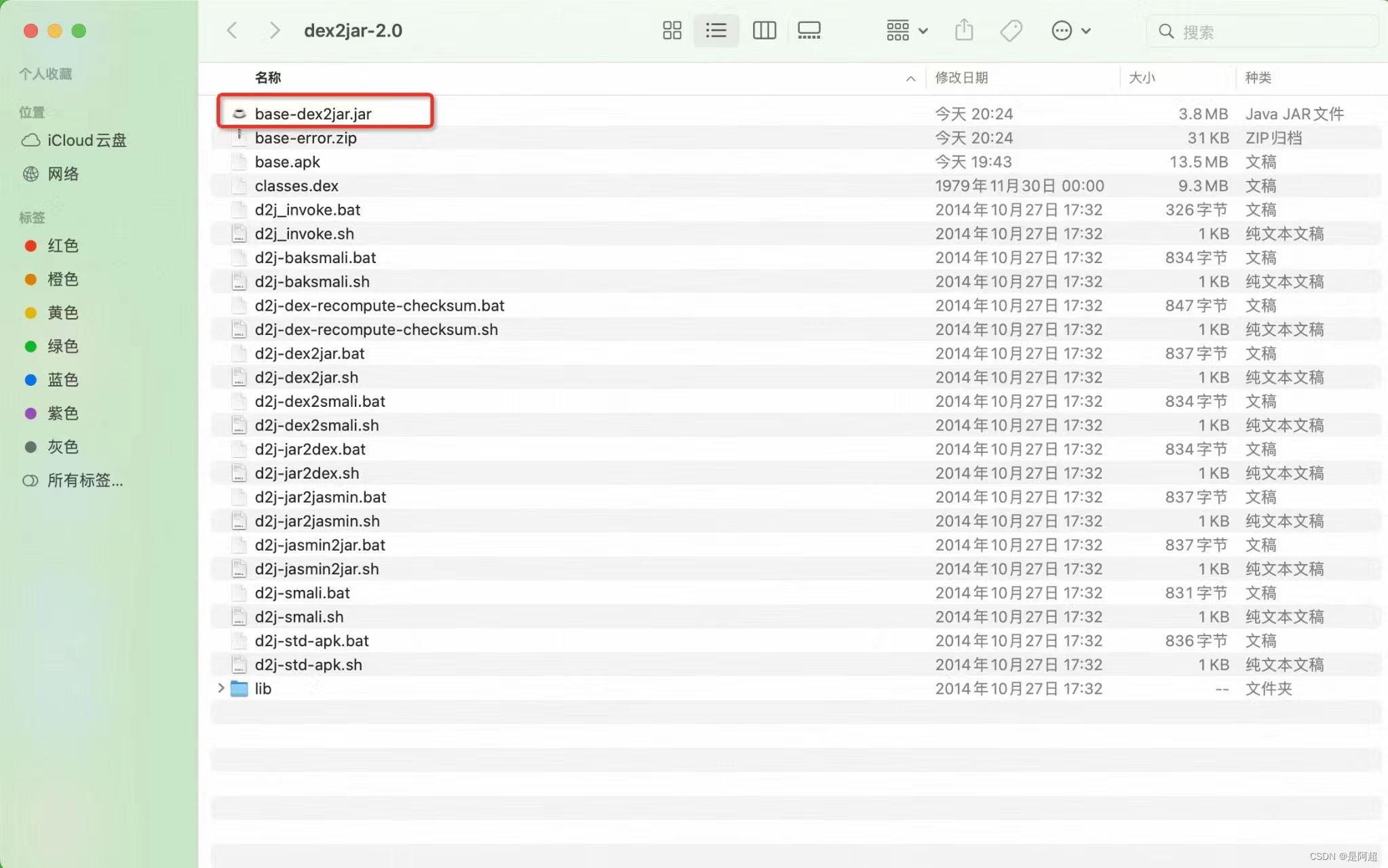Screen dimensions: 1388x868
Task: Go forward with the right chevron
Action: click(274, 31)
